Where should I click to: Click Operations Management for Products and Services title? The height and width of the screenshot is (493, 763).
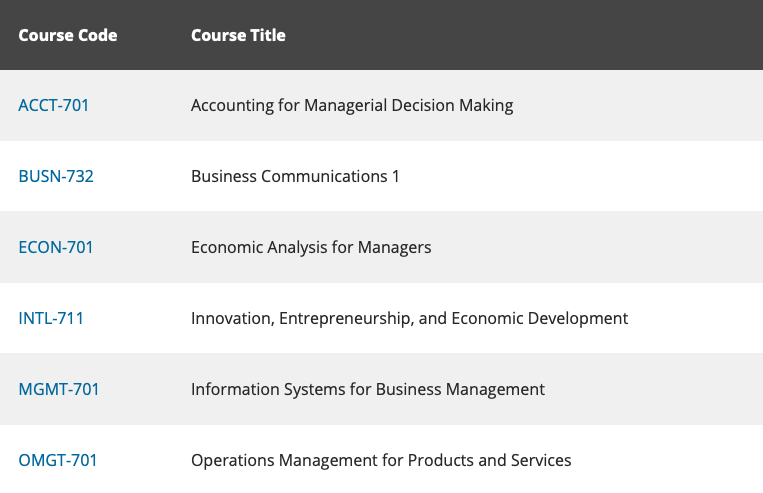(381, 460)
